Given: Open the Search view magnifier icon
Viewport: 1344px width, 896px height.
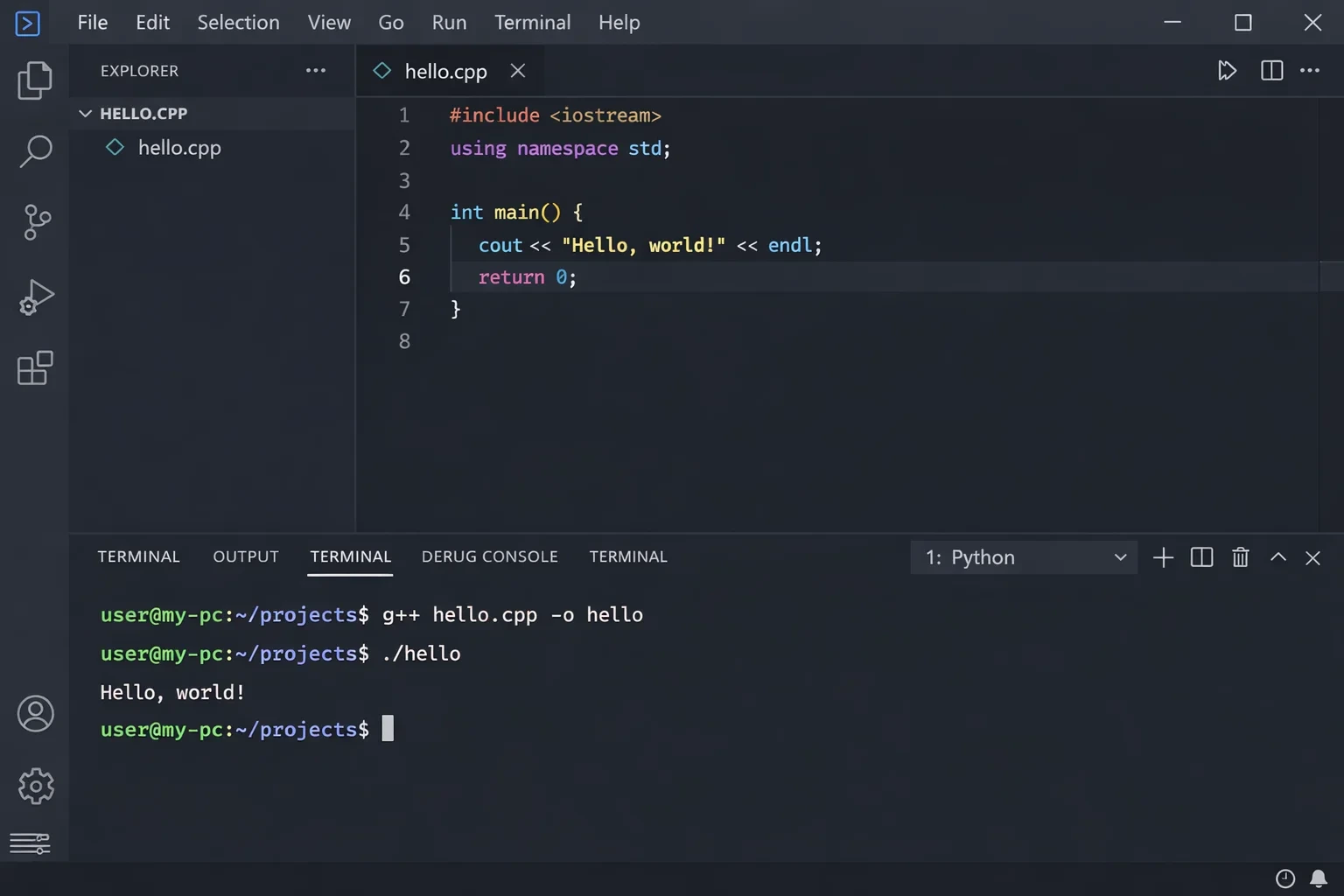Looking at the screenshot, I should [35, 150].
